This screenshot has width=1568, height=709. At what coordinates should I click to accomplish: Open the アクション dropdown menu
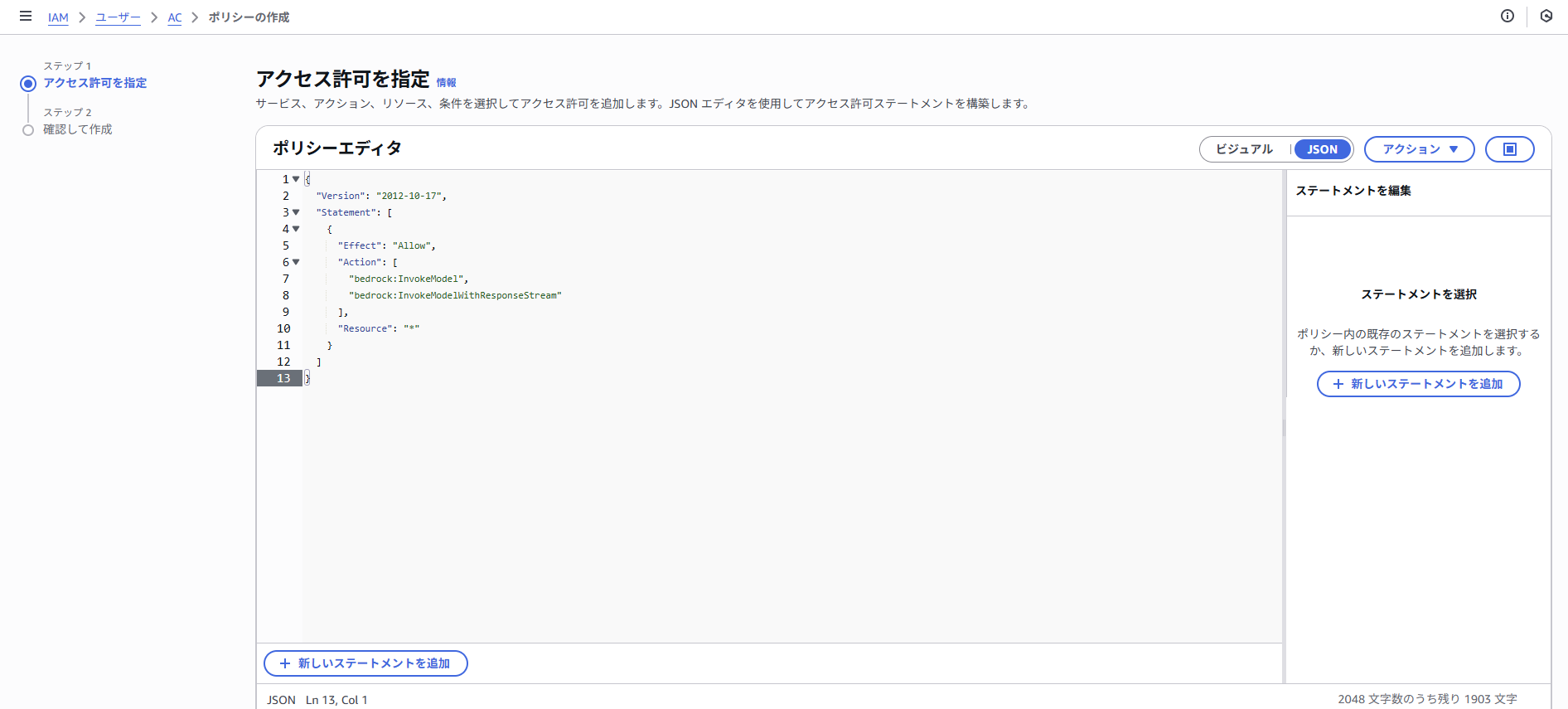coord(1420,149)
